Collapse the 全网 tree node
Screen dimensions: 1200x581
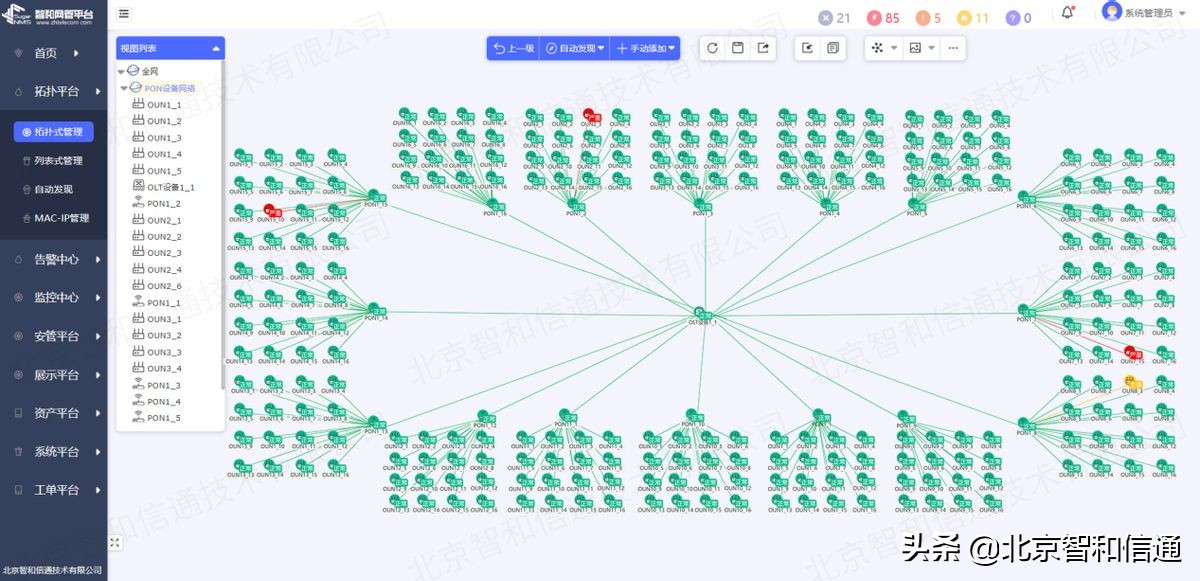121,72
